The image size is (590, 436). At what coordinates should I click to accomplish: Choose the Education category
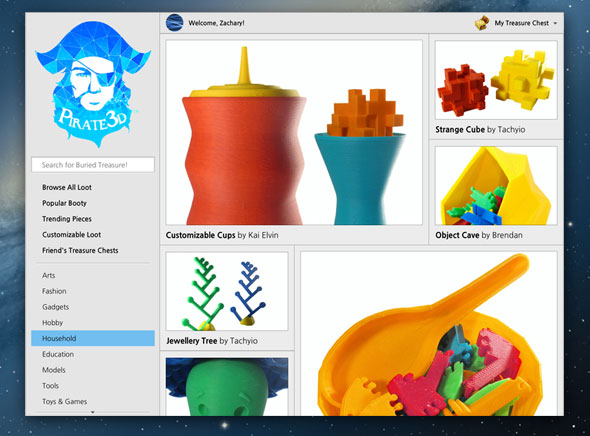tap(58, 354)
